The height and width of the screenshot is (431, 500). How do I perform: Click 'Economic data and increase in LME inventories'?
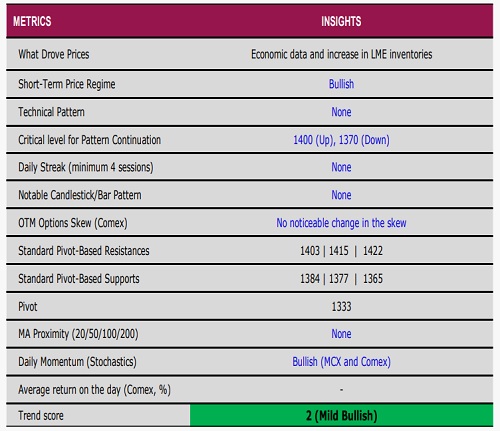(341, 54)
